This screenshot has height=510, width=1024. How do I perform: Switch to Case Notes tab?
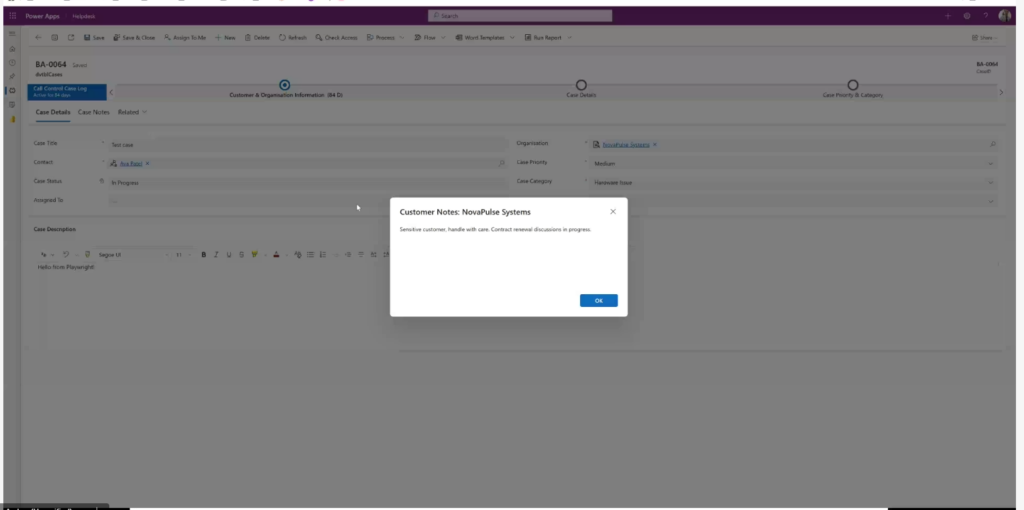click(x=94, y=112)
